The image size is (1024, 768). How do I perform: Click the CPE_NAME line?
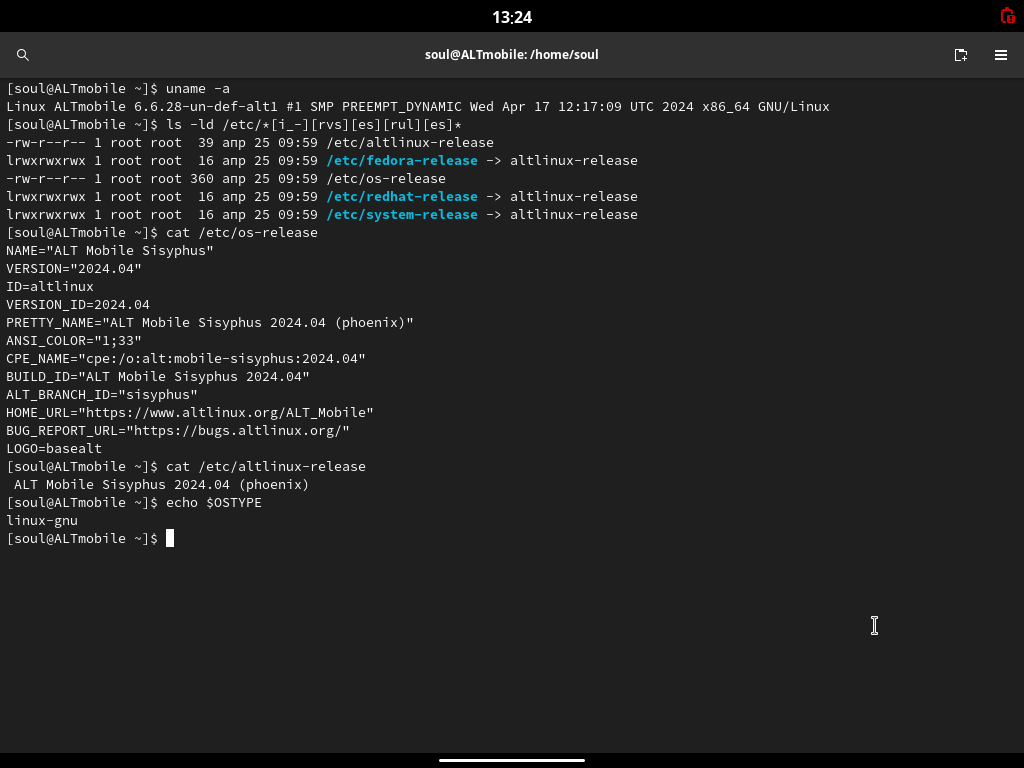coord(186,359)
